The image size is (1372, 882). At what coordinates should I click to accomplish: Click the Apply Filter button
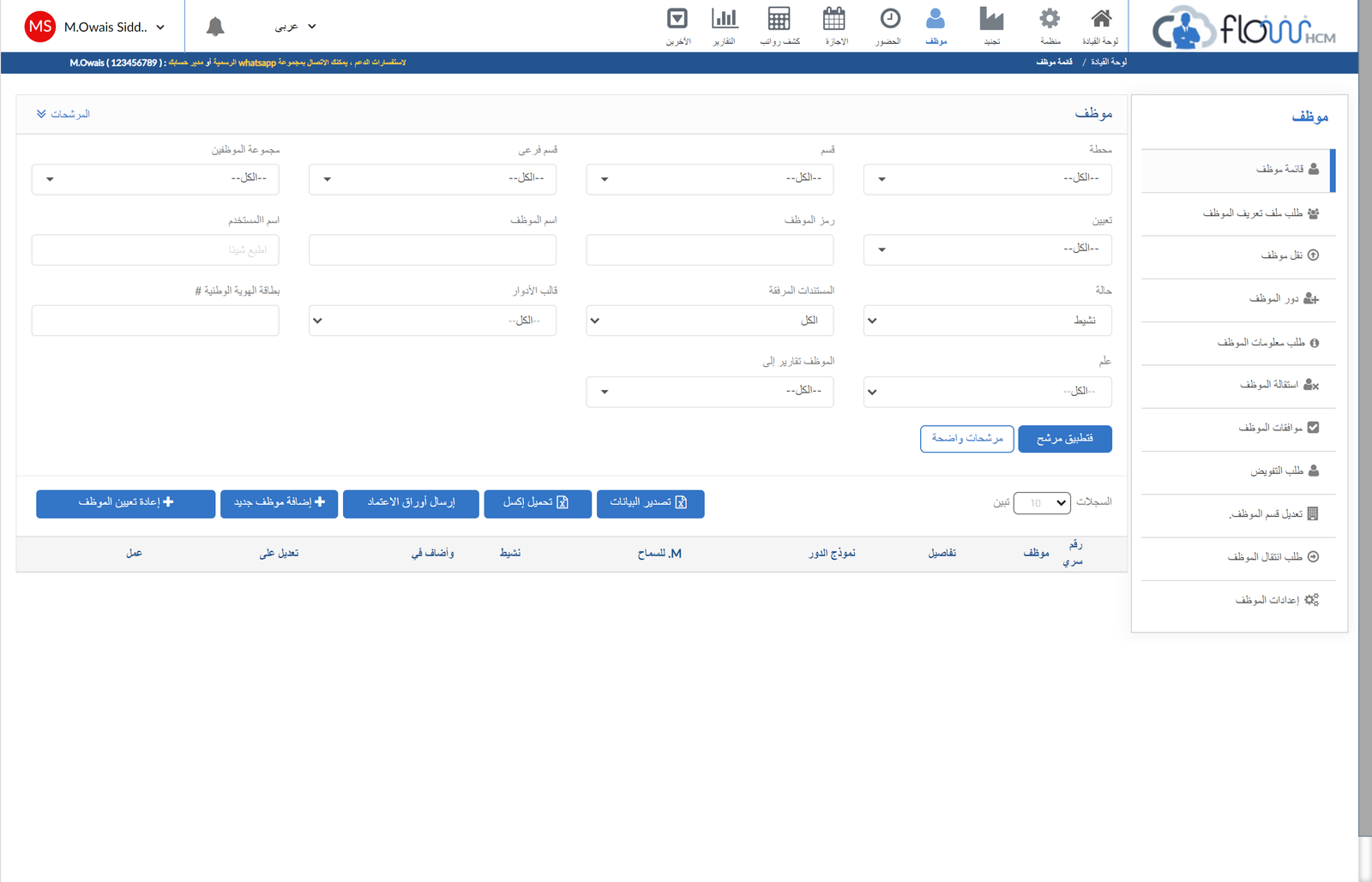(1064, 439)
